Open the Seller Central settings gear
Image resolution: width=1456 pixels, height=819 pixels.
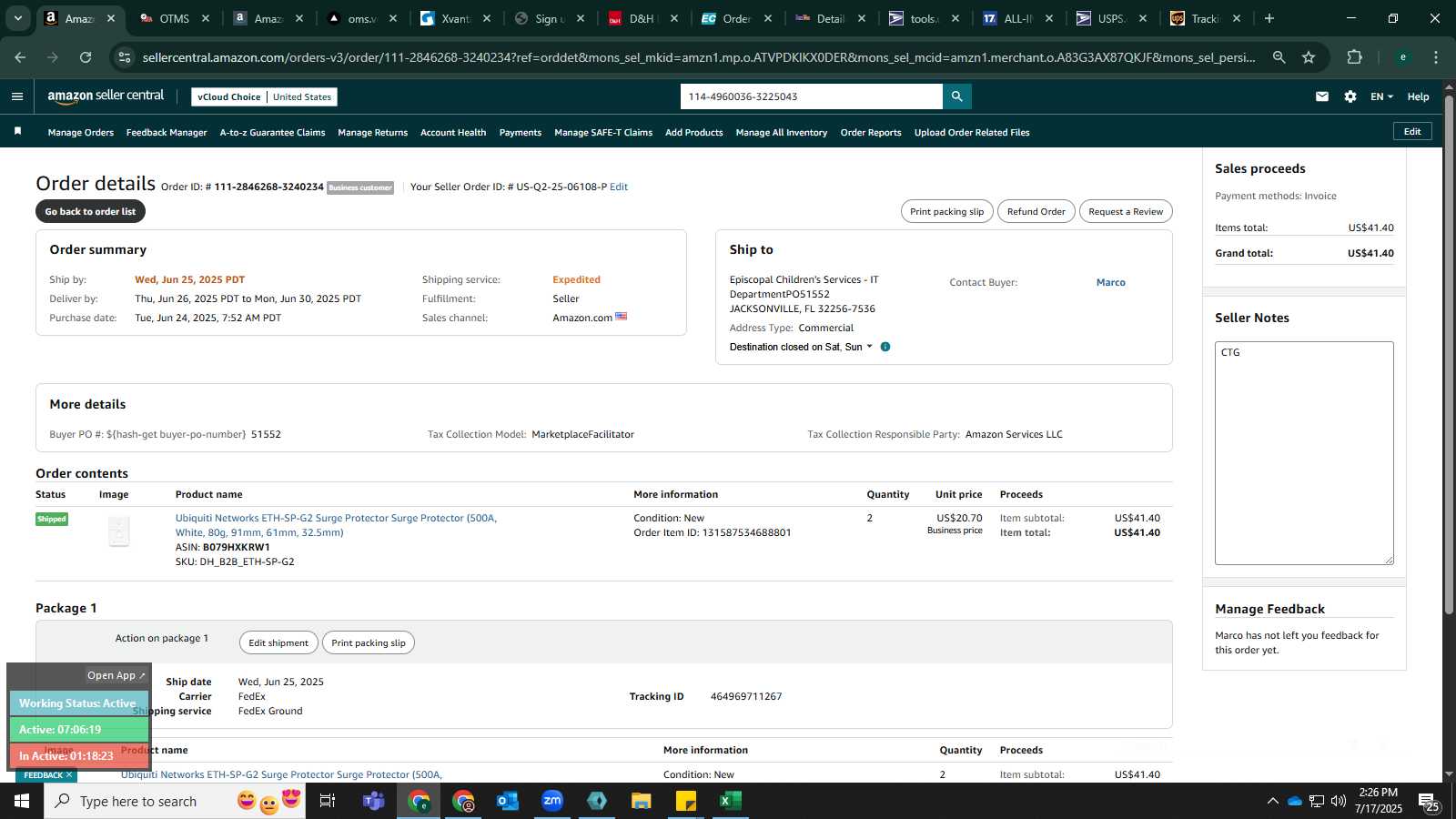point(1350,96)
